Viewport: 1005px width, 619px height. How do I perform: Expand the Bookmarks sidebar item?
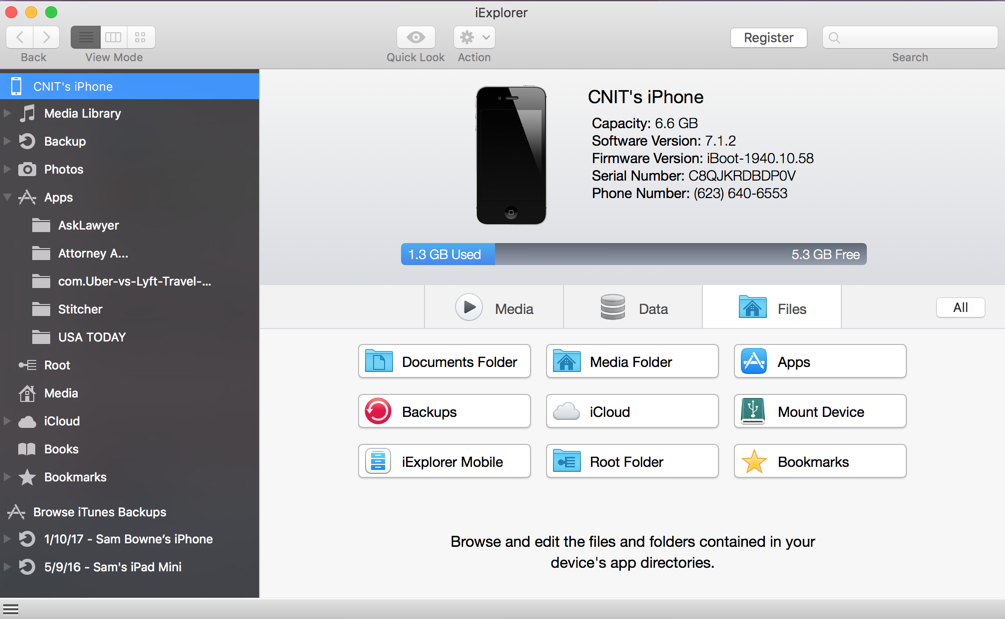[8, 477]
